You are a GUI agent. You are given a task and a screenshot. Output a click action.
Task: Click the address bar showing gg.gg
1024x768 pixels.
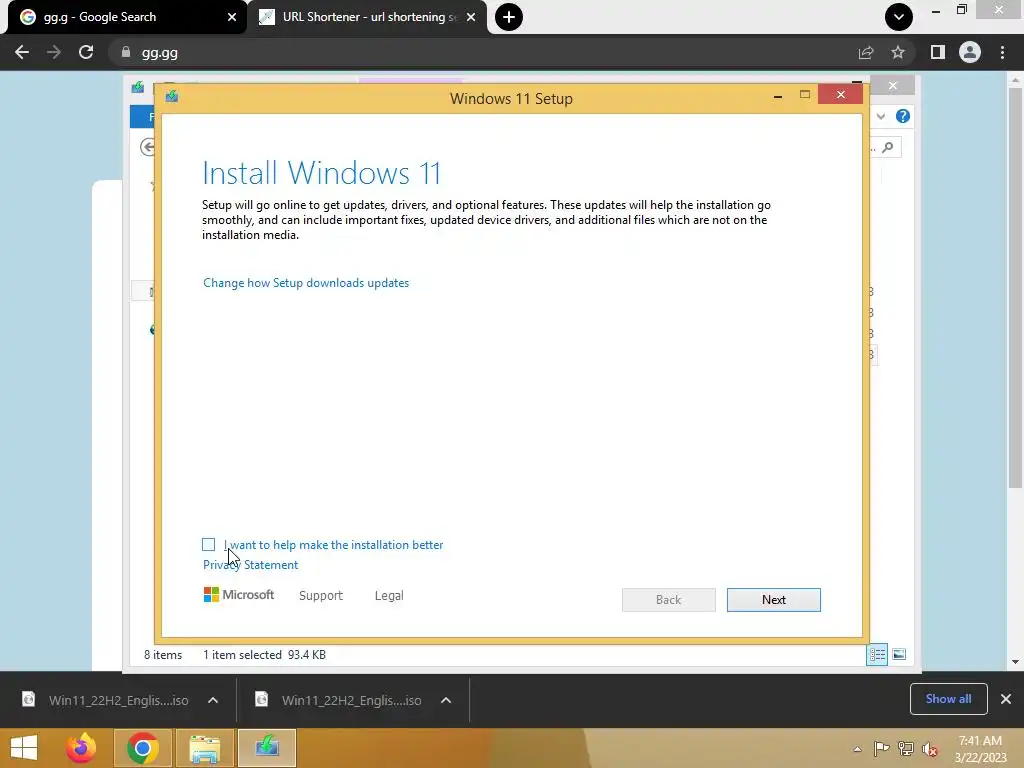[483, 53]
